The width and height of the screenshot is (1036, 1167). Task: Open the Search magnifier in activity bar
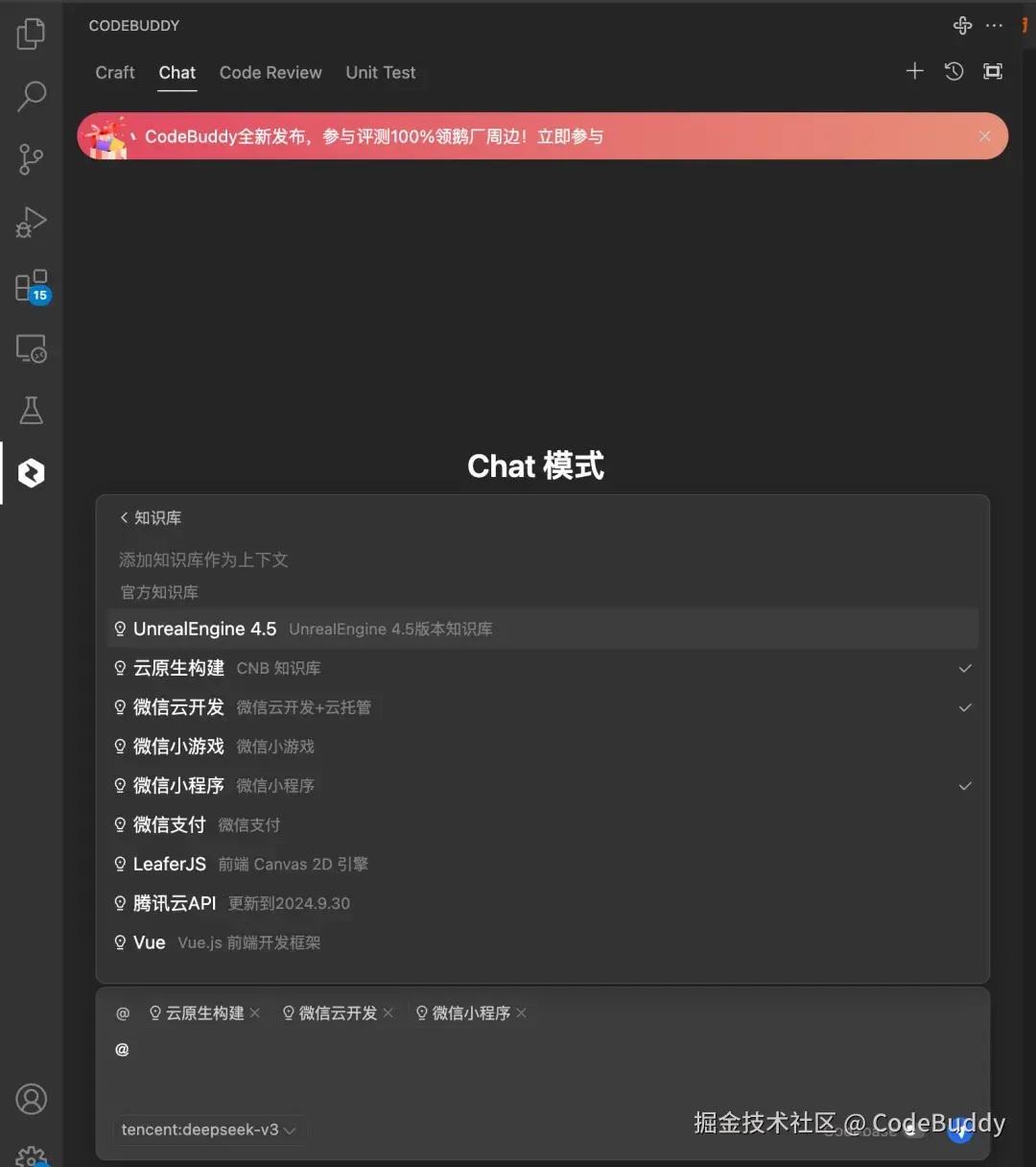coord(31,96)
